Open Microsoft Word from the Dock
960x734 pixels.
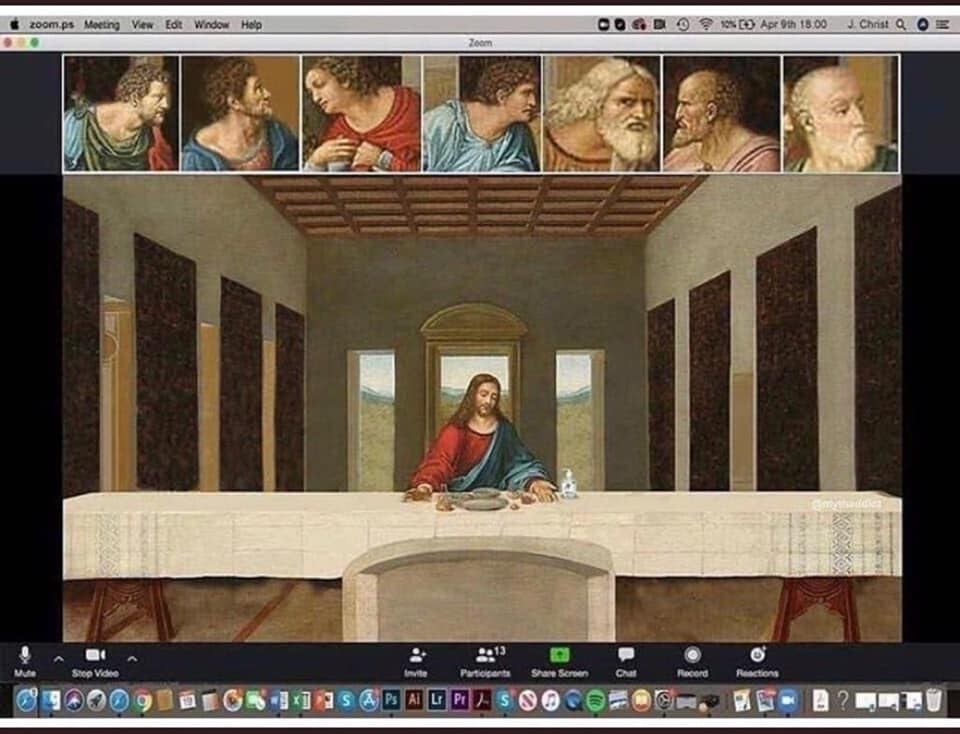tap(279, 700)
